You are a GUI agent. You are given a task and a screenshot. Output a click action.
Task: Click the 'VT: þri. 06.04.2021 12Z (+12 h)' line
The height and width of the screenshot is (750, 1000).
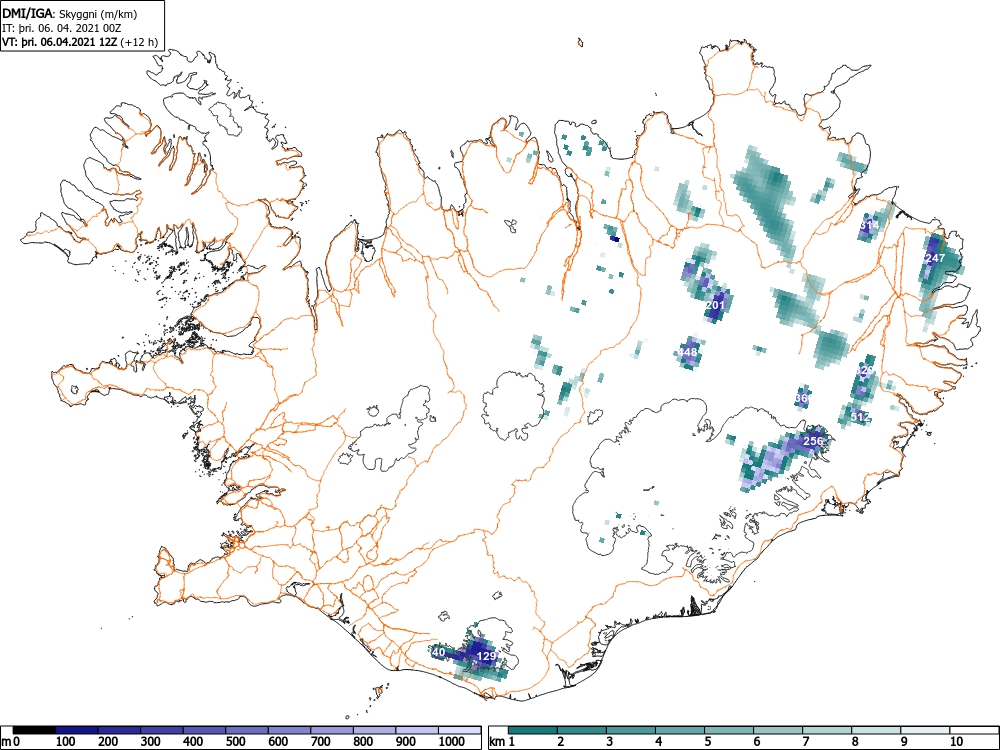tap(80, 42)
